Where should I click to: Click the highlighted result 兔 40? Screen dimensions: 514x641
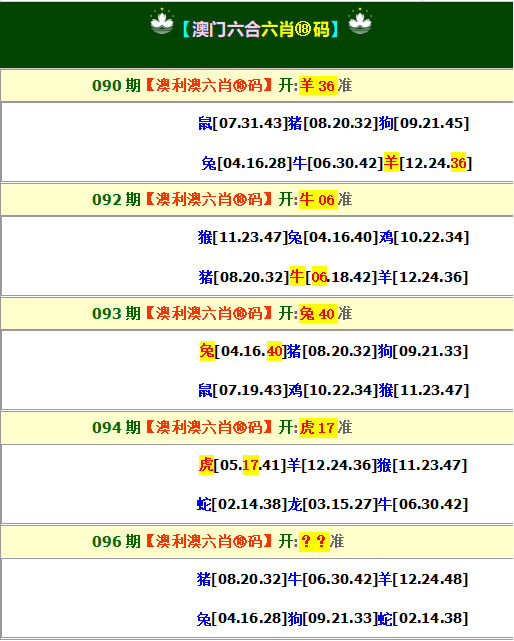pyautogui.click(x=318, y=314)
